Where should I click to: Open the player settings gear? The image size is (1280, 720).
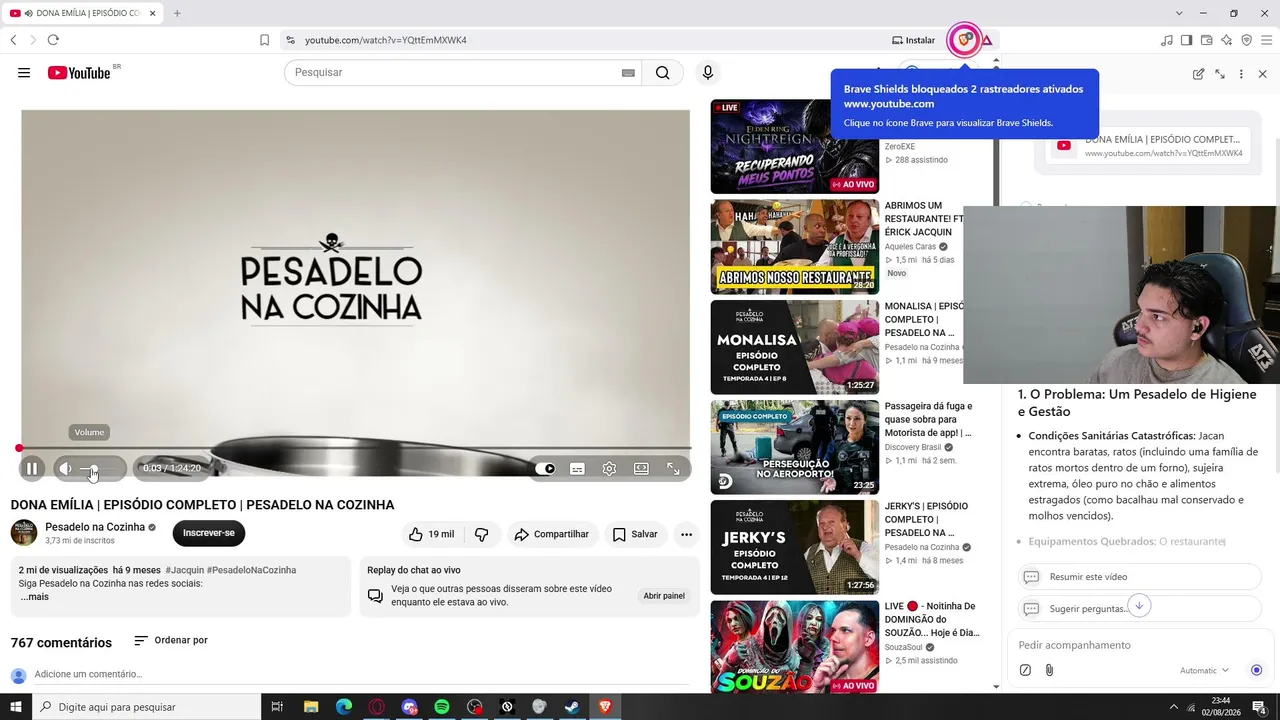(609, 468)
